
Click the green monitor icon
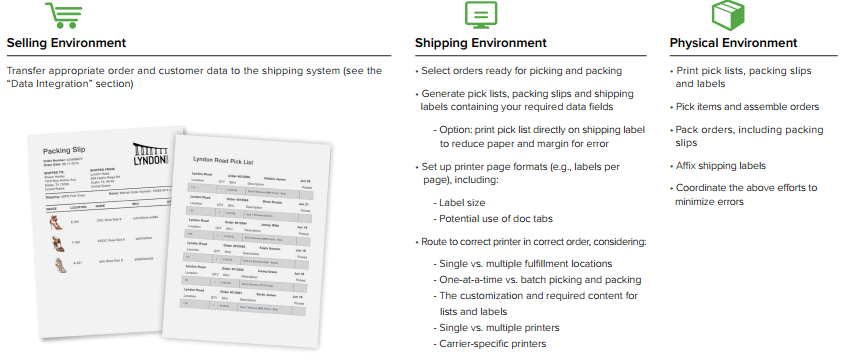[x=480, y=15]
